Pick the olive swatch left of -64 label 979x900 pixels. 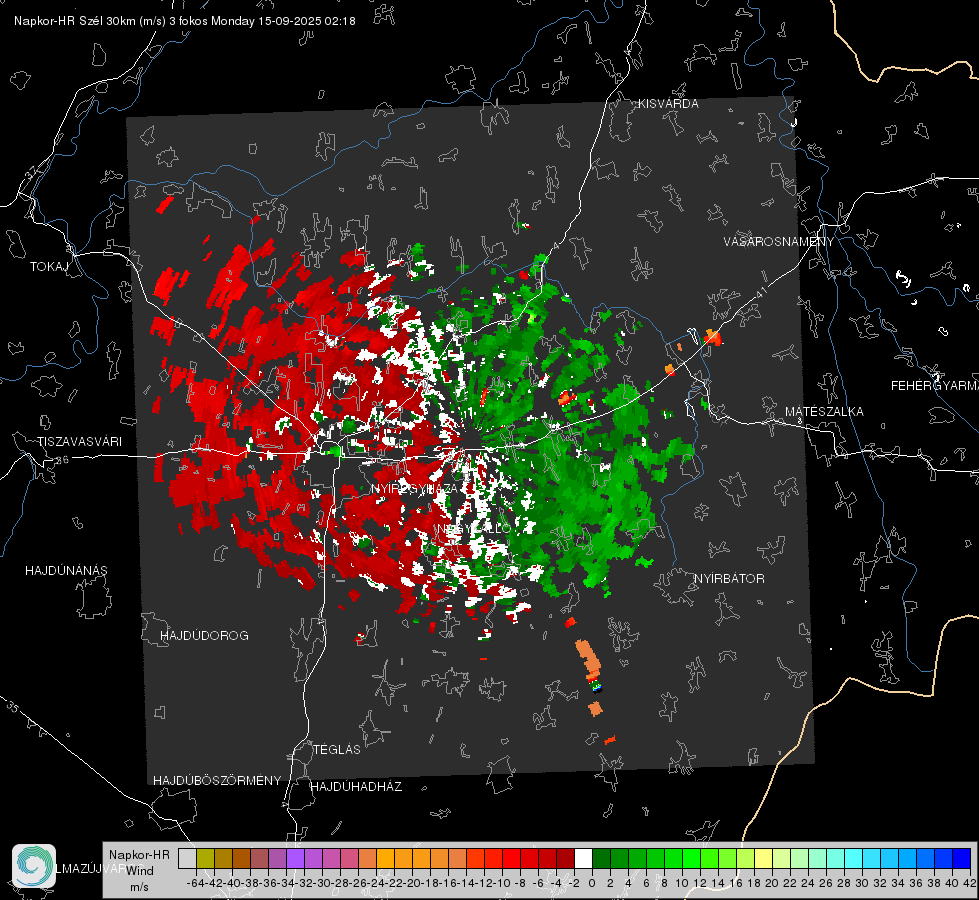coord(205,858)
